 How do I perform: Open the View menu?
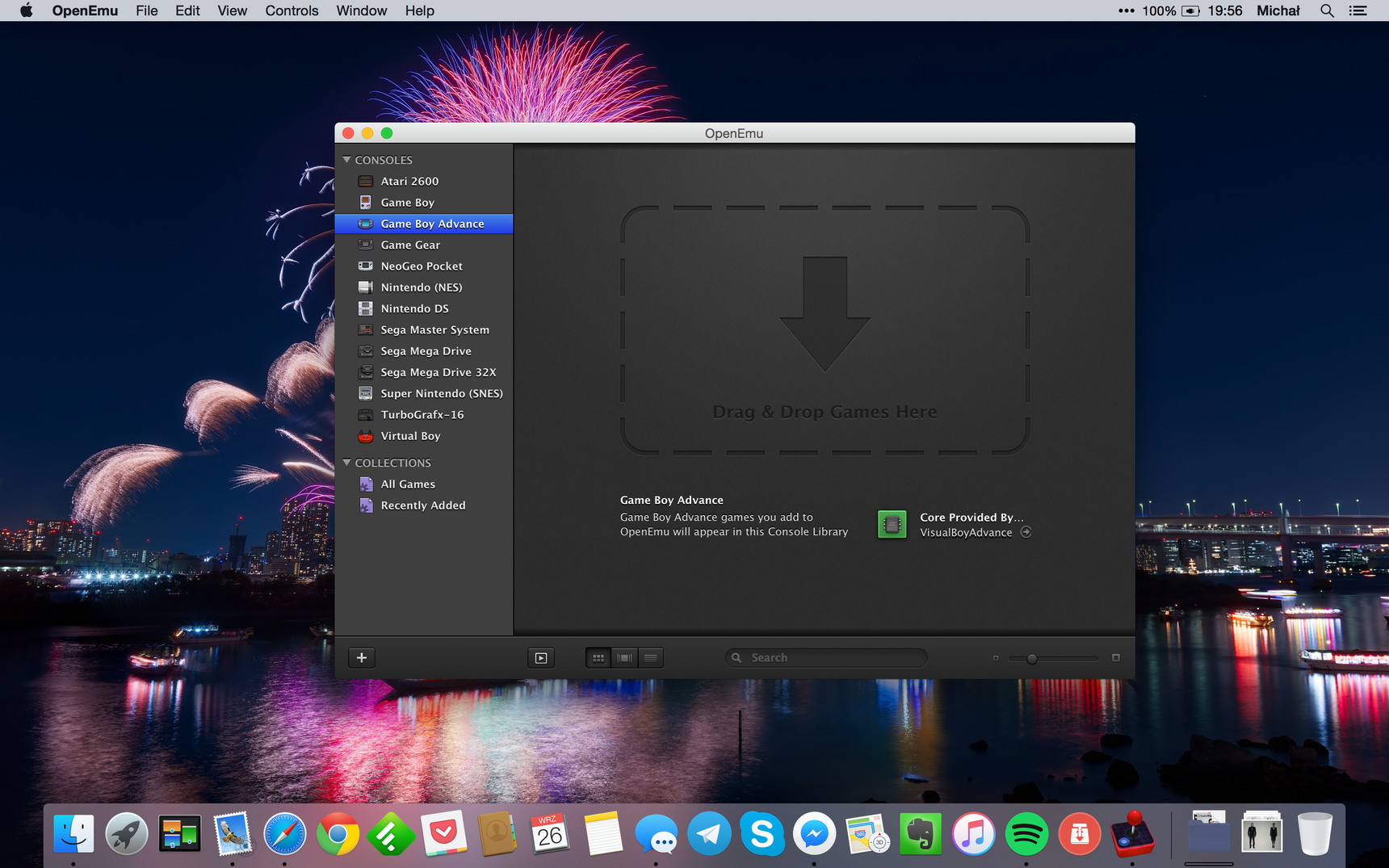(x=233, y=10)
